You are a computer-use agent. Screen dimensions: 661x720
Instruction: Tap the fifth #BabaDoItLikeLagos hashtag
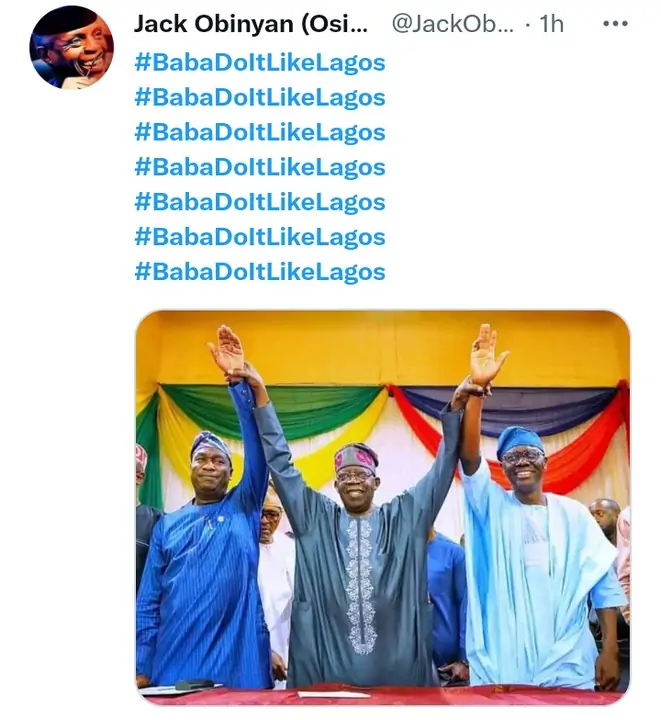pyautogui.click(x=259, y=202)
